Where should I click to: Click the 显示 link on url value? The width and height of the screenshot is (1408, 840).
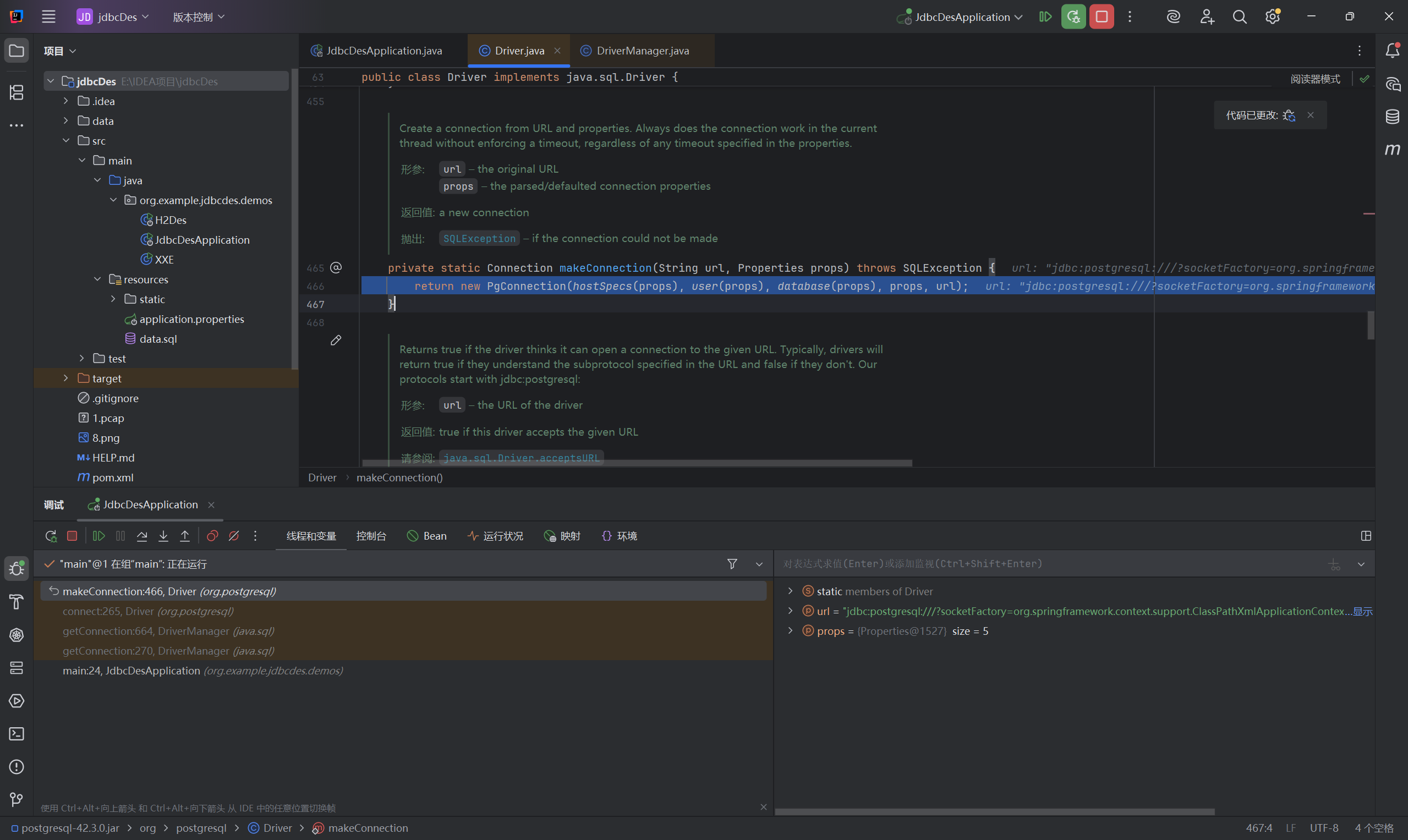click(x=1363, y=611)
